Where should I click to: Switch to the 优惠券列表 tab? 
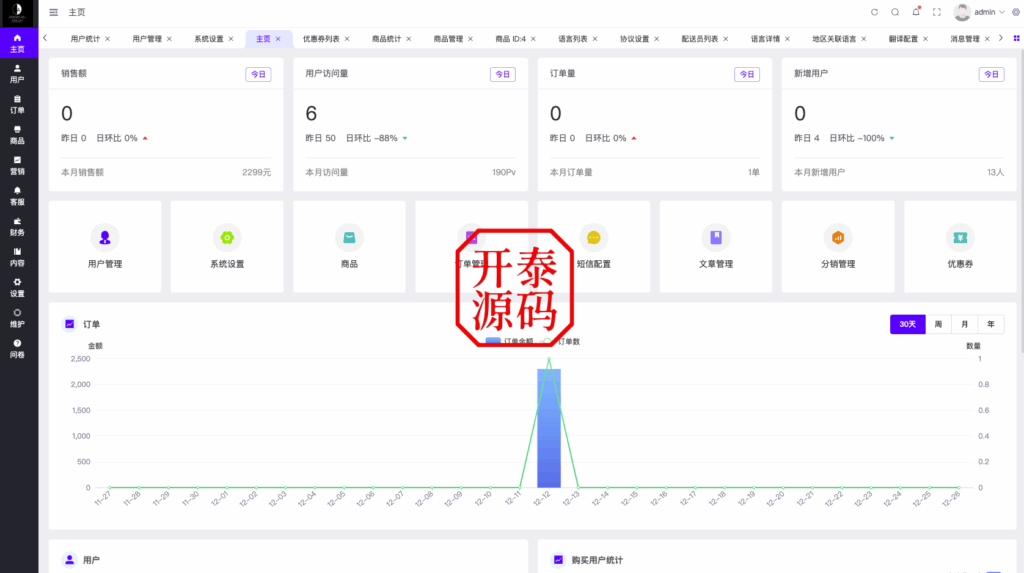point(321,39)
